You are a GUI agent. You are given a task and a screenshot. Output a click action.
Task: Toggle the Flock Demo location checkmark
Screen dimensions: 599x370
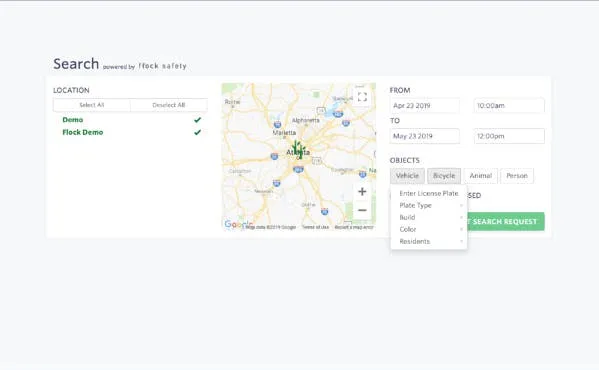(x=197, y=132)
